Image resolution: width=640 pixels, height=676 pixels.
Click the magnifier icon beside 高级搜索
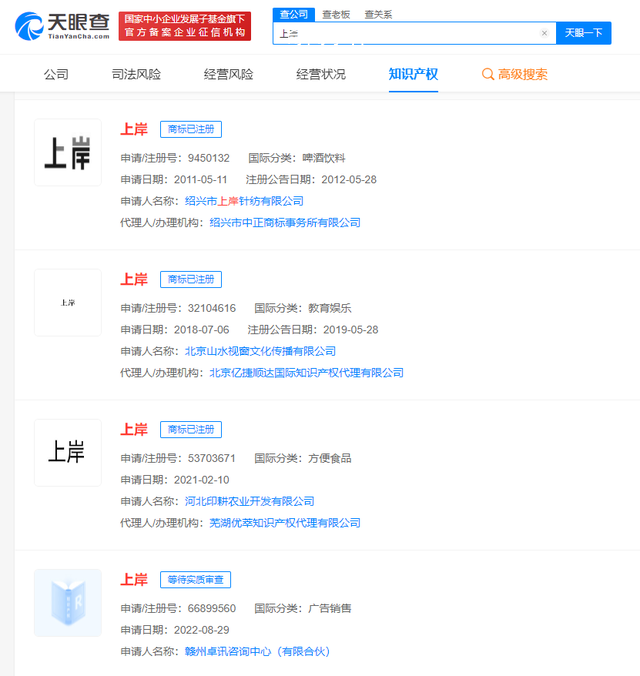click(x=488, y=75)
